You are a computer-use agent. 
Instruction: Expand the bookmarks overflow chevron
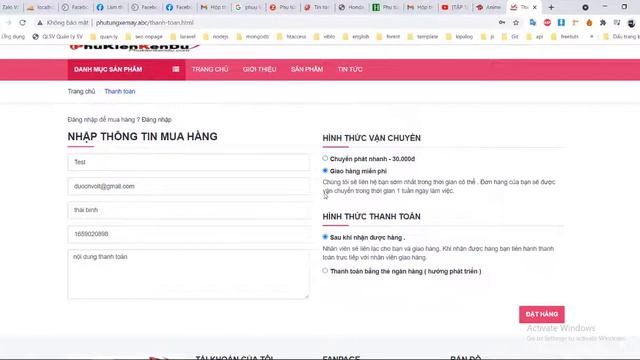pos(591,37)
